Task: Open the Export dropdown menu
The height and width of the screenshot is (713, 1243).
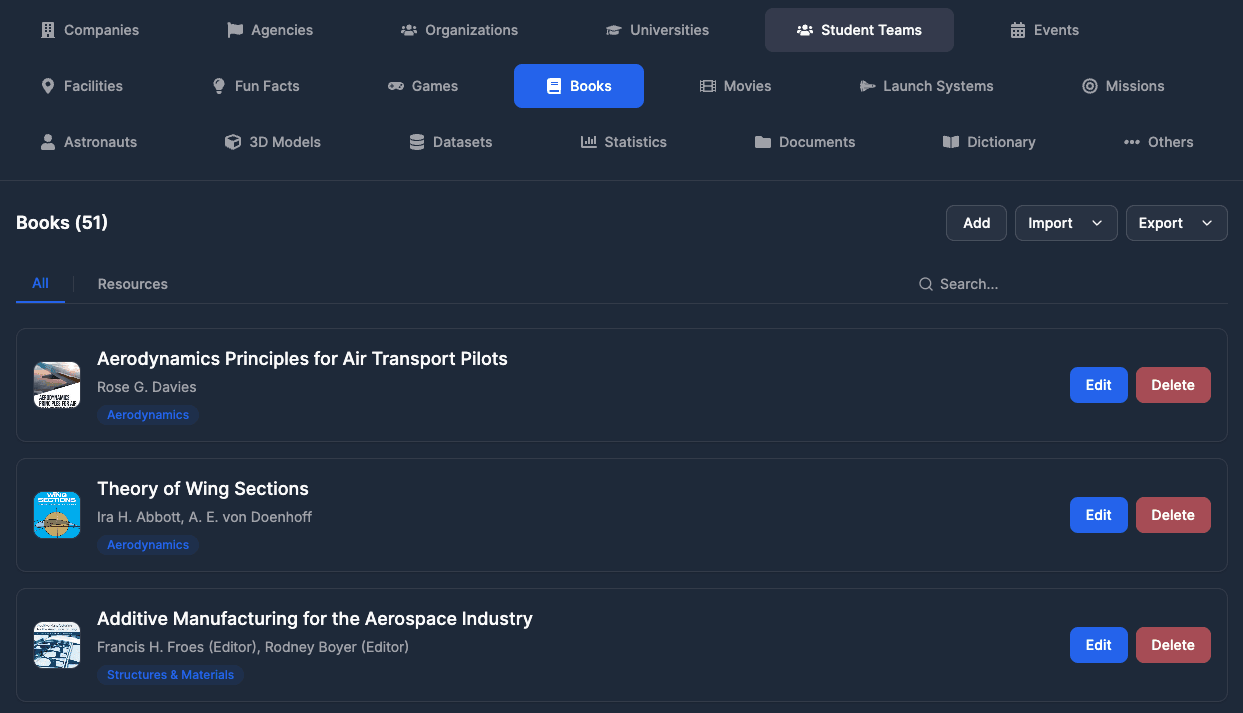Action: click(1176, 223)
